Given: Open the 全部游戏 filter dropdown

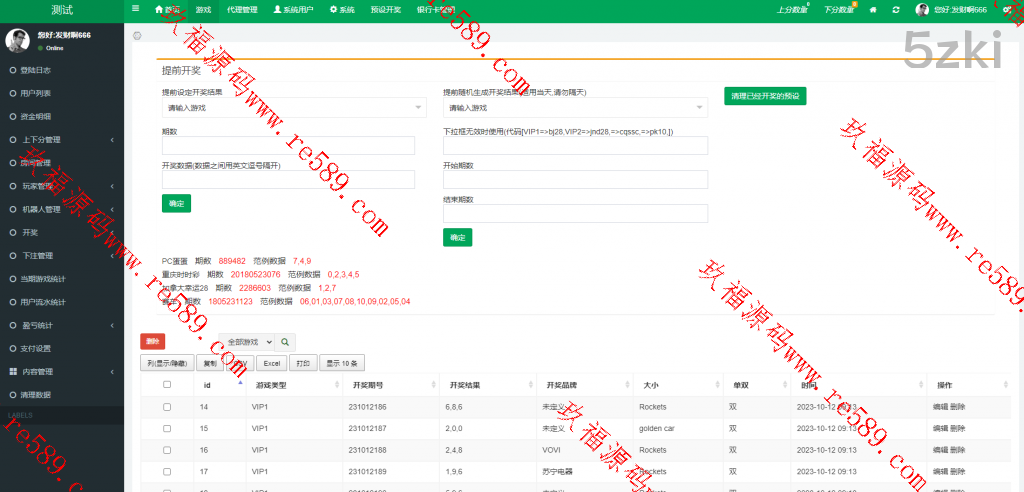Looking at the screenshot, I should [246, 342].
